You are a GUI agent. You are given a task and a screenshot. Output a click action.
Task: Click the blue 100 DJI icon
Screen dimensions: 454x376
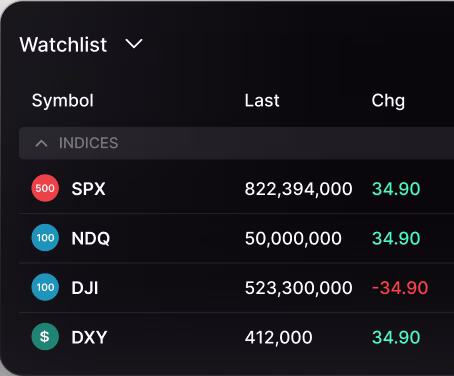[45, 287]
